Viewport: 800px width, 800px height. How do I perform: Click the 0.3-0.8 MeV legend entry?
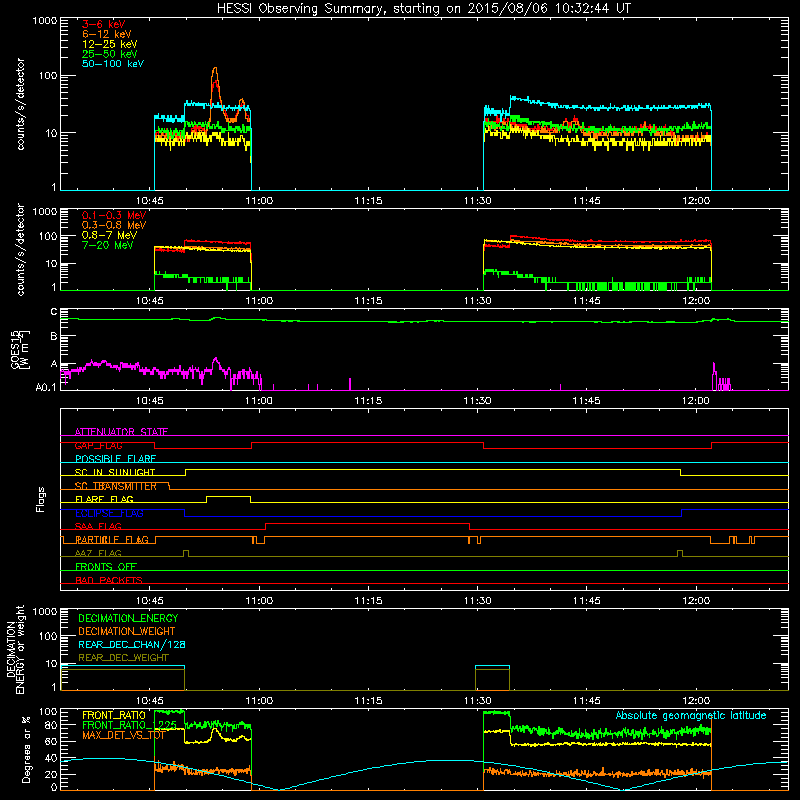(114, 225)
